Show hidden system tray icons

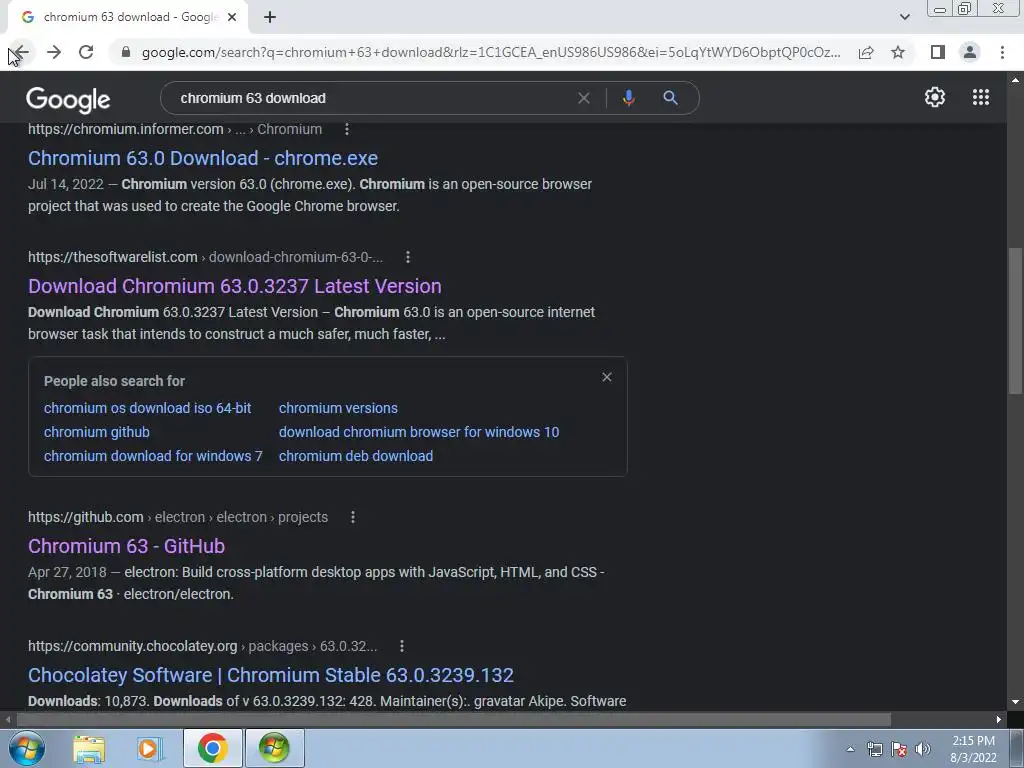coord(850,750)
